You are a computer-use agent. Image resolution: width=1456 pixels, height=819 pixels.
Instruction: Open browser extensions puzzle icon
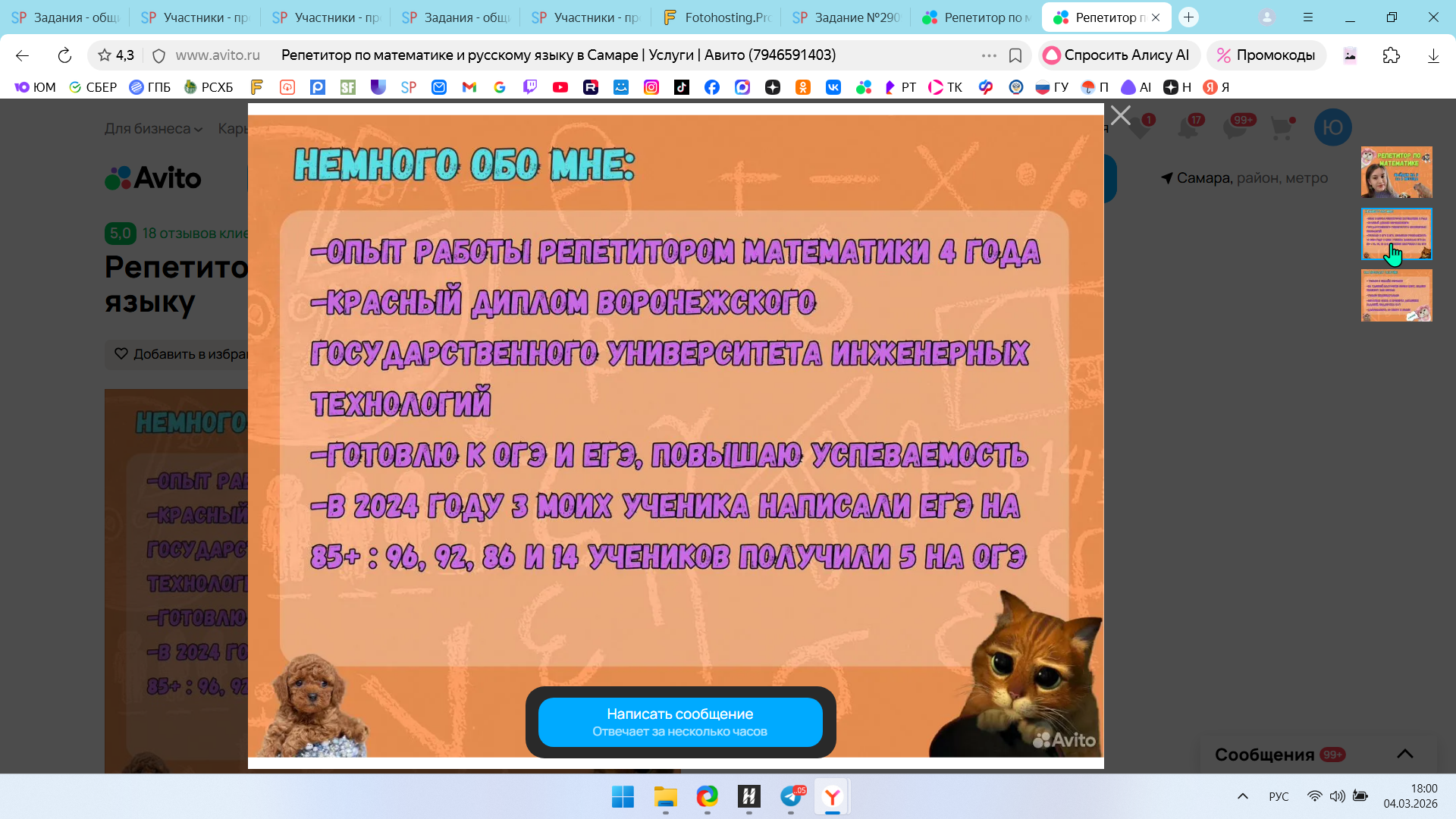coord(1391,55)
